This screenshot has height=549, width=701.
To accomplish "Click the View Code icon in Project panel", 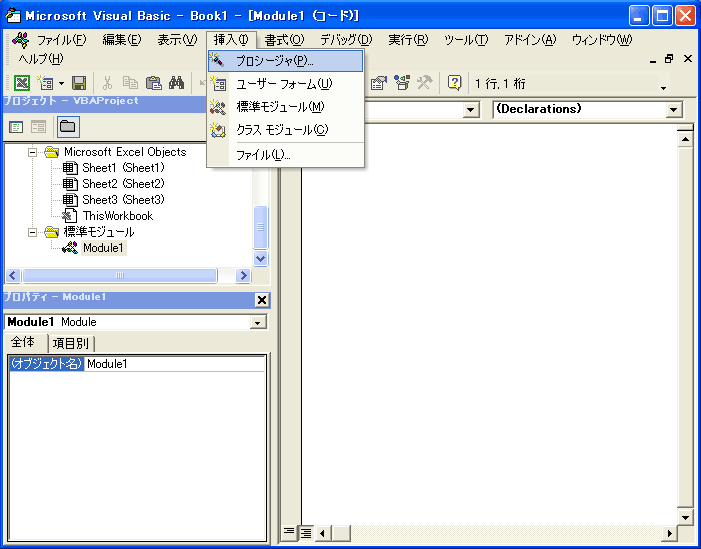I will coord(16,127).
